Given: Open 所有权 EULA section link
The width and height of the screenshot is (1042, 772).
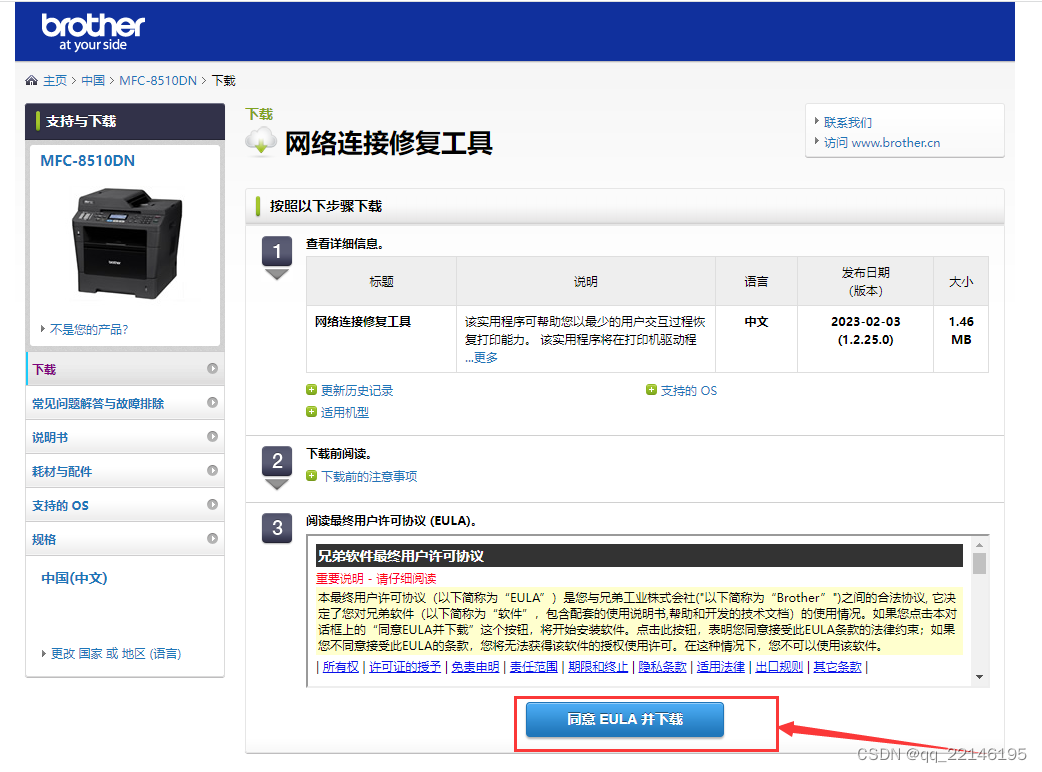Looking at the screenshot, I should 341,667.
